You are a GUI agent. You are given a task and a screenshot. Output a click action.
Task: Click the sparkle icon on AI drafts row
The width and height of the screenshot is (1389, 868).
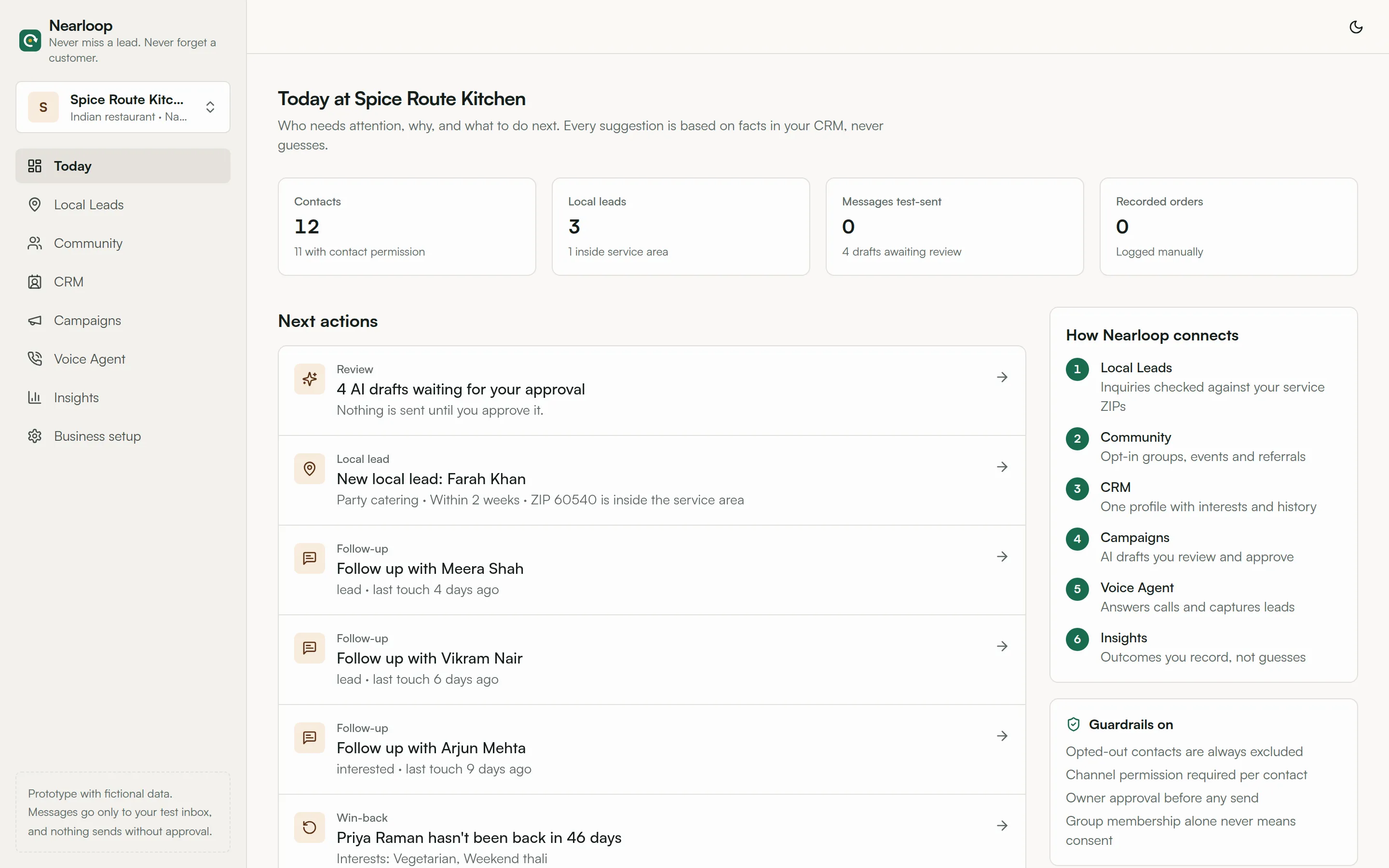pos(310,379)
